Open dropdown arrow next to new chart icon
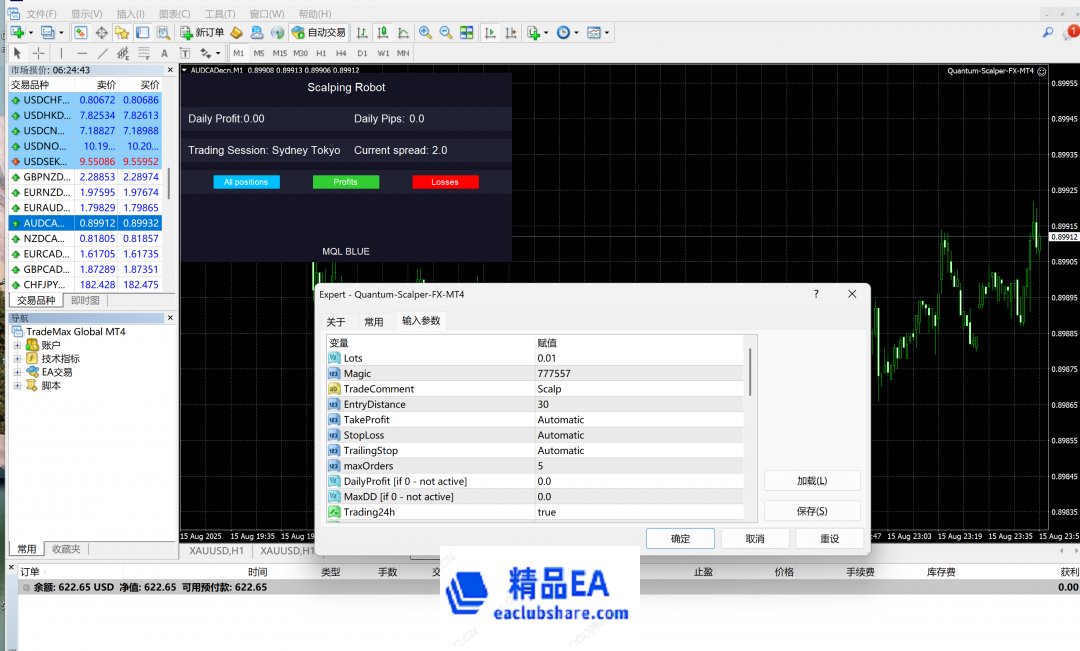This screenshot has width=1080, height=651. (30, 32)
